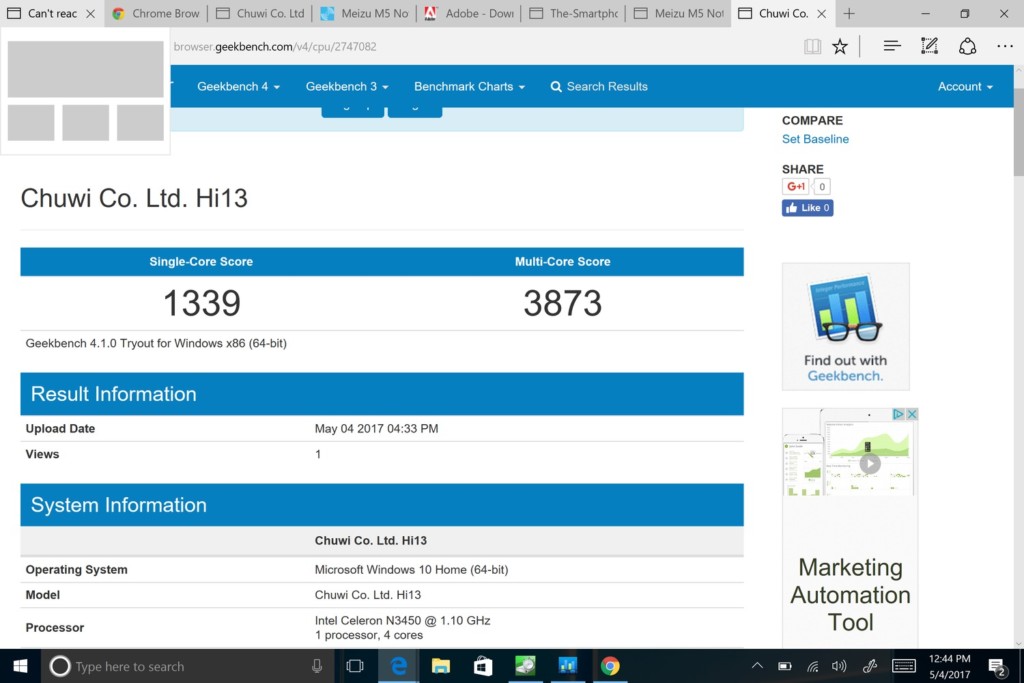Expand the Geekbench 4 dropdown menu
Screen dimensions: 1024x683
(x=238, y=86)
